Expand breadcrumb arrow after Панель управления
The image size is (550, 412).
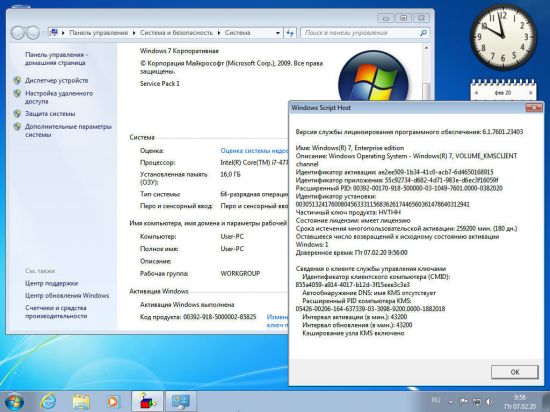(134, 33)
